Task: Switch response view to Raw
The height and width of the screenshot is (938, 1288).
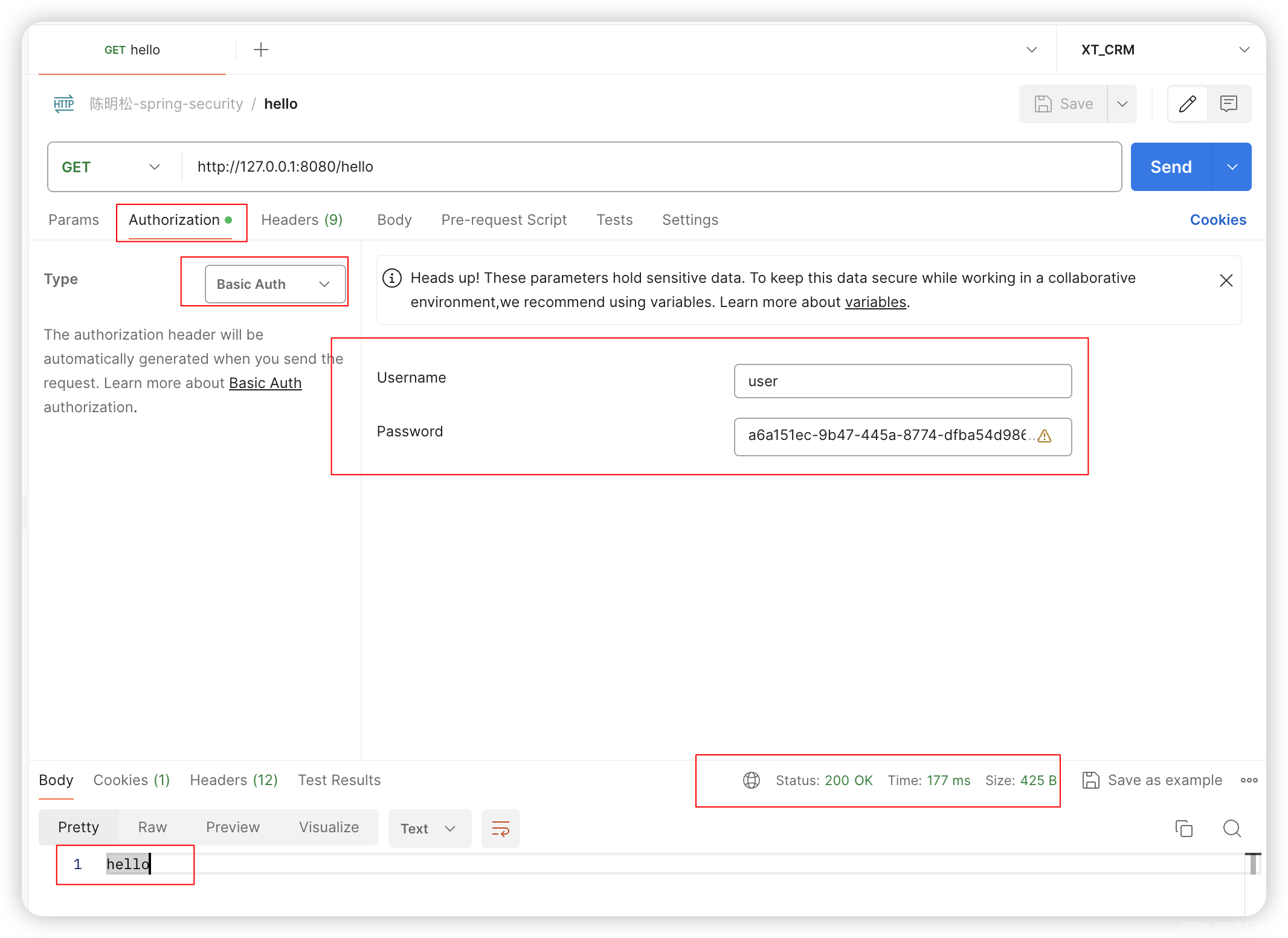Action: (152, 827)
